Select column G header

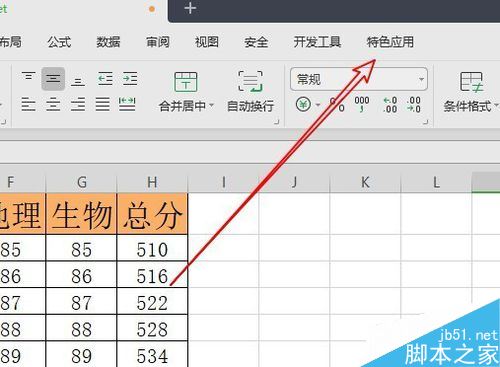pyautogui.click(x=82, y=182)
